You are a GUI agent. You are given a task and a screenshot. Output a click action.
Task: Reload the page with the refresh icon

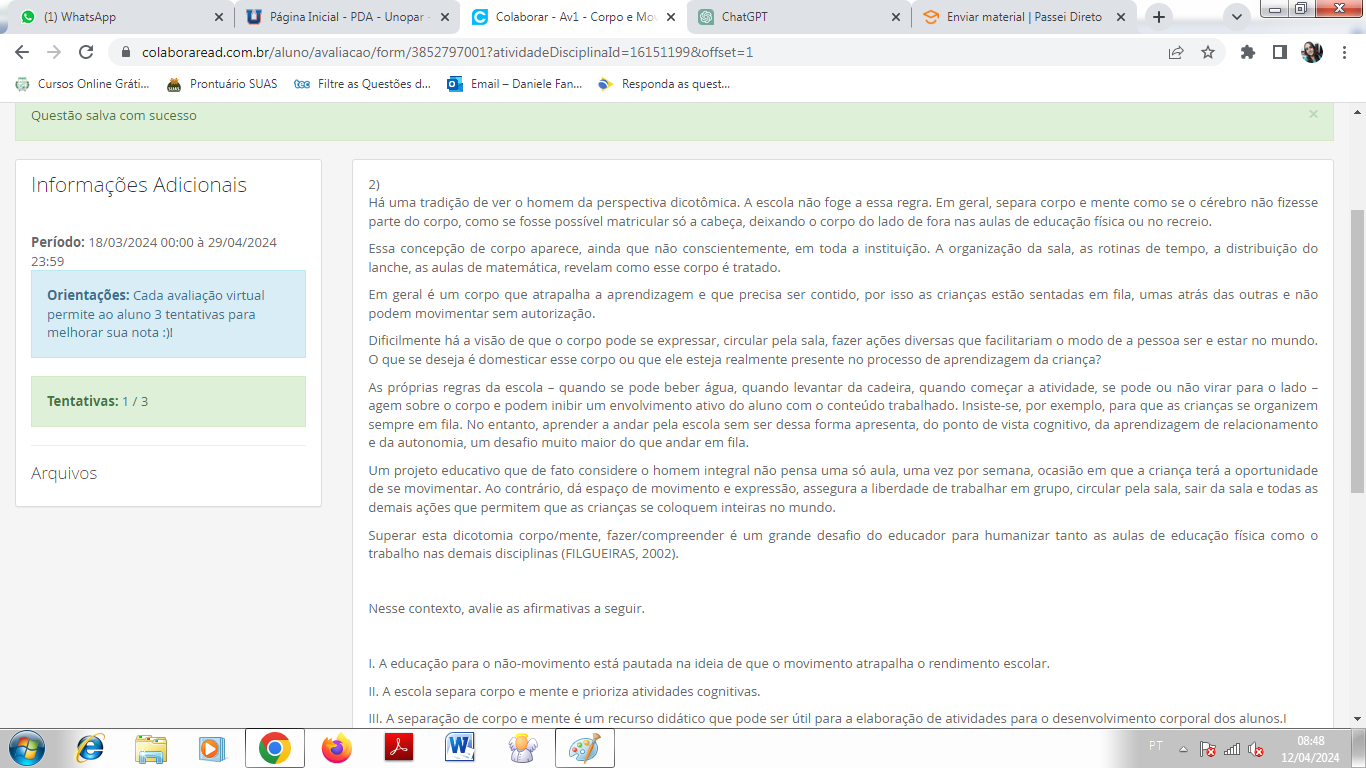point(86,52)
